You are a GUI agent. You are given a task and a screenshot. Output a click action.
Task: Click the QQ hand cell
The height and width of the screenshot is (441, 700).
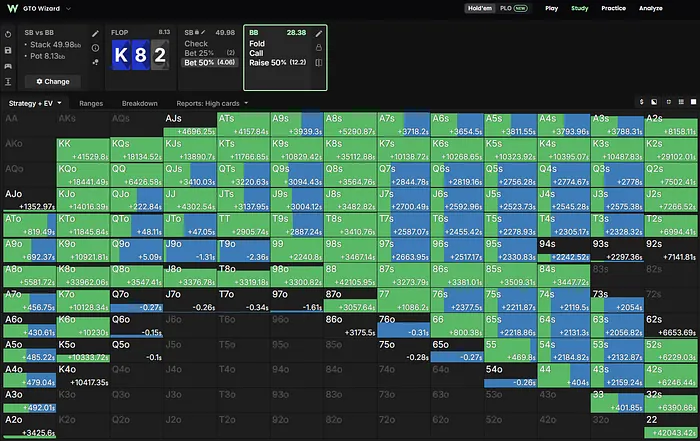tap(137, 175)
